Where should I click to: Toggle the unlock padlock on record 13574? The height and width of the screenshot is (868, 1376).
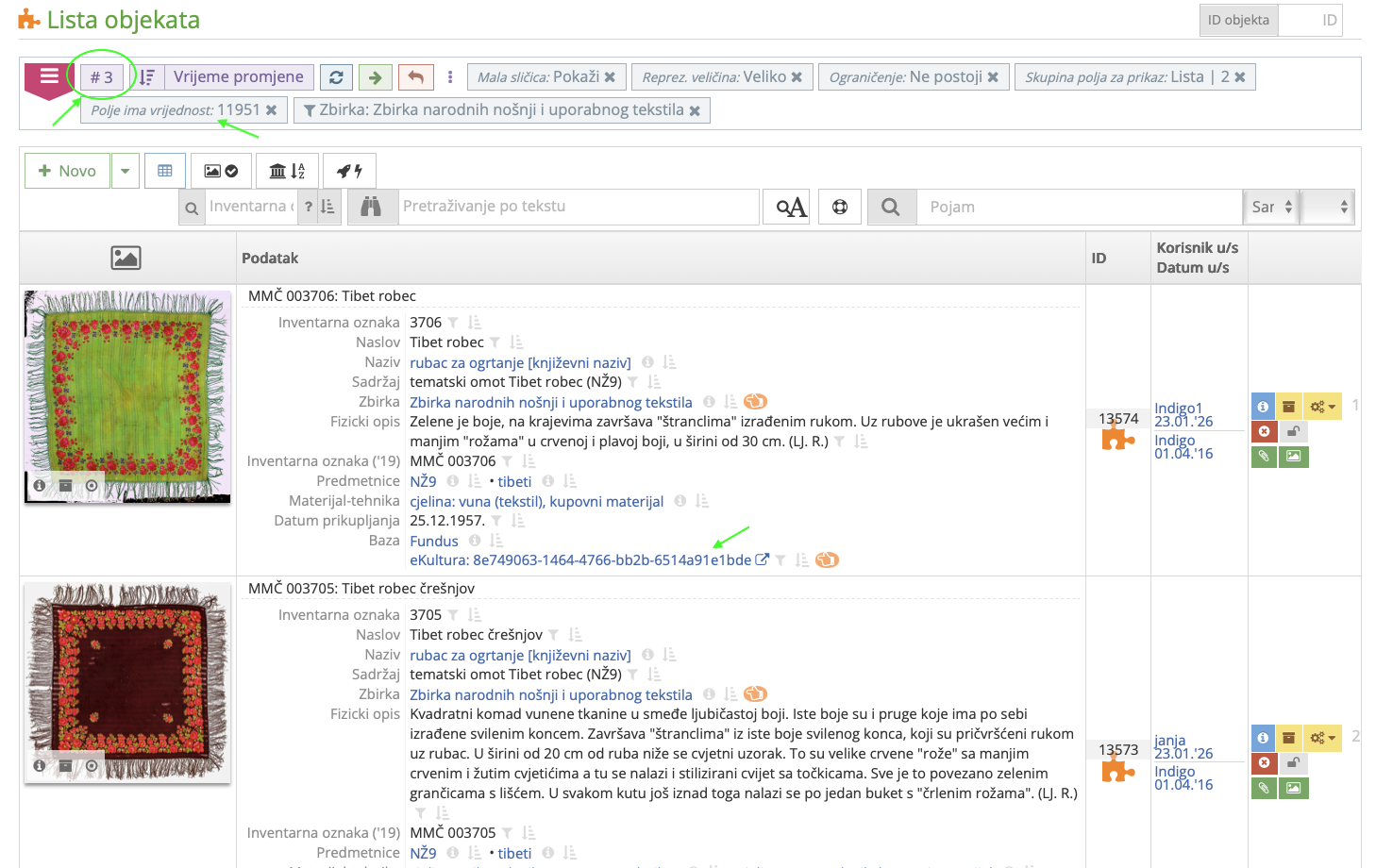click(1293, 431)
